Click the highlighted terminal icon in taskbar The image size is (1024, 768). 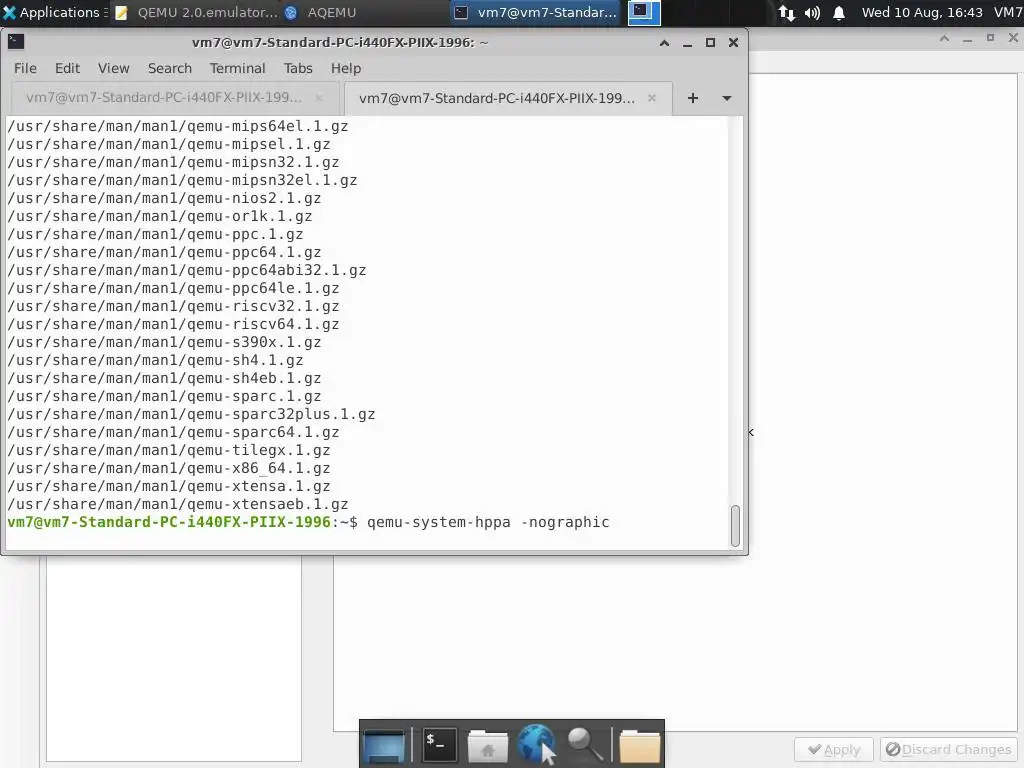pyautogui.click(x=643, y=12)
